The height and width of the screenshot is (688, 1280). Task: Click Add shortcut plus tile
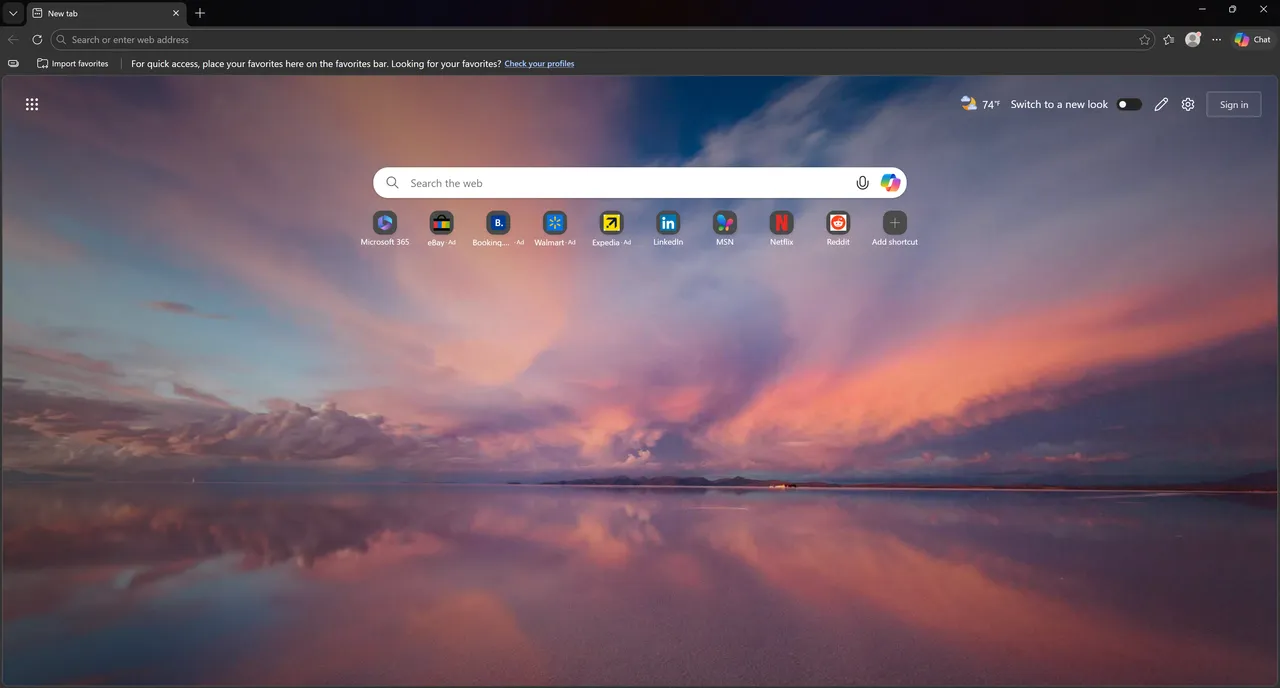coord(895,228)
